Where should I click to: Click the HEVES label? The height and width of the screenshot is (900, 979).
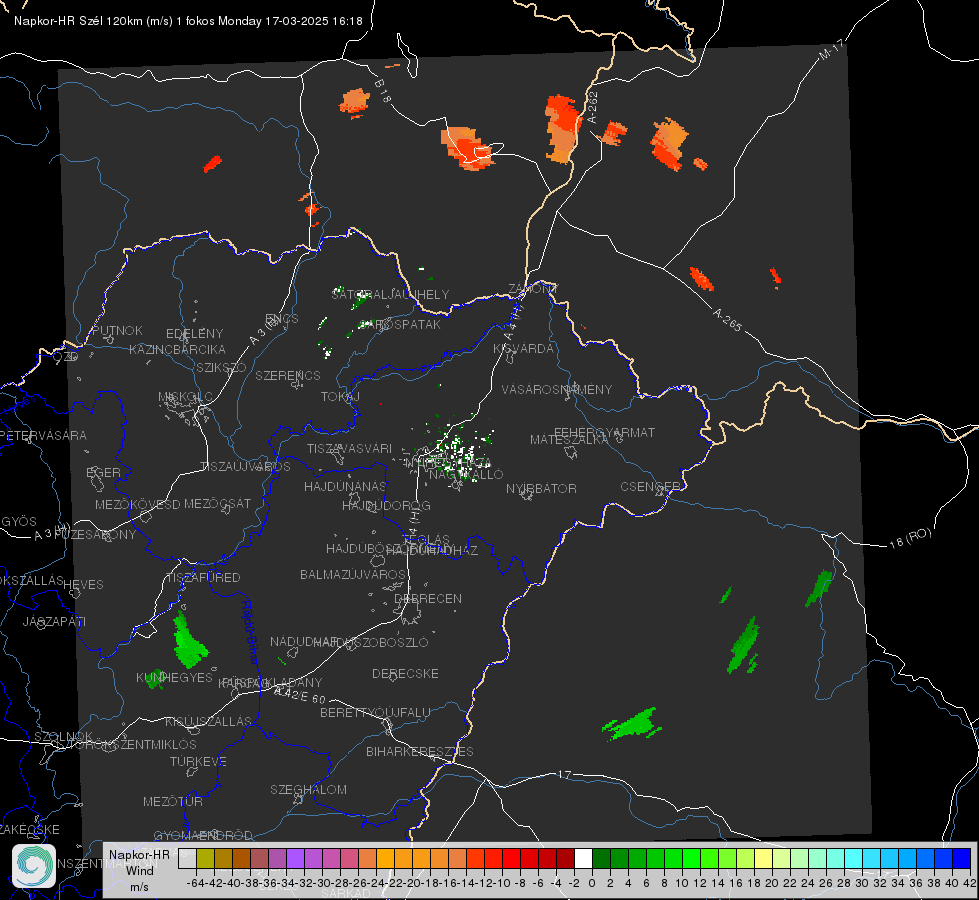[x=83, y=585]
